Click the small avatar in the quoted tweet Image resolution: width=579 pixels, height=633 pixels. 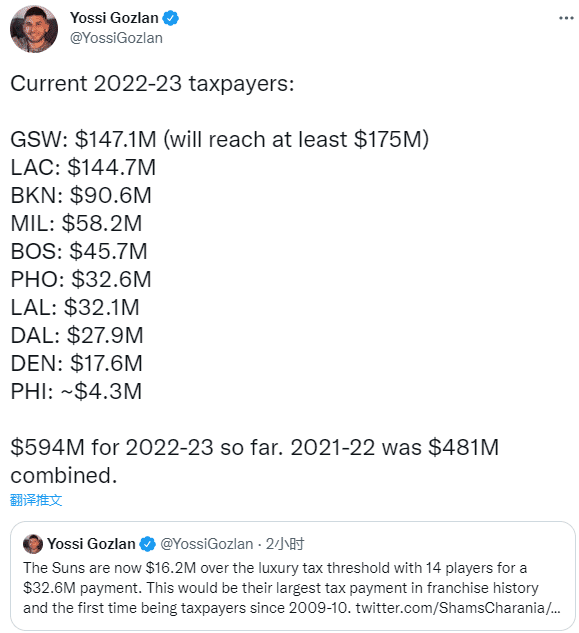[33, 544]
